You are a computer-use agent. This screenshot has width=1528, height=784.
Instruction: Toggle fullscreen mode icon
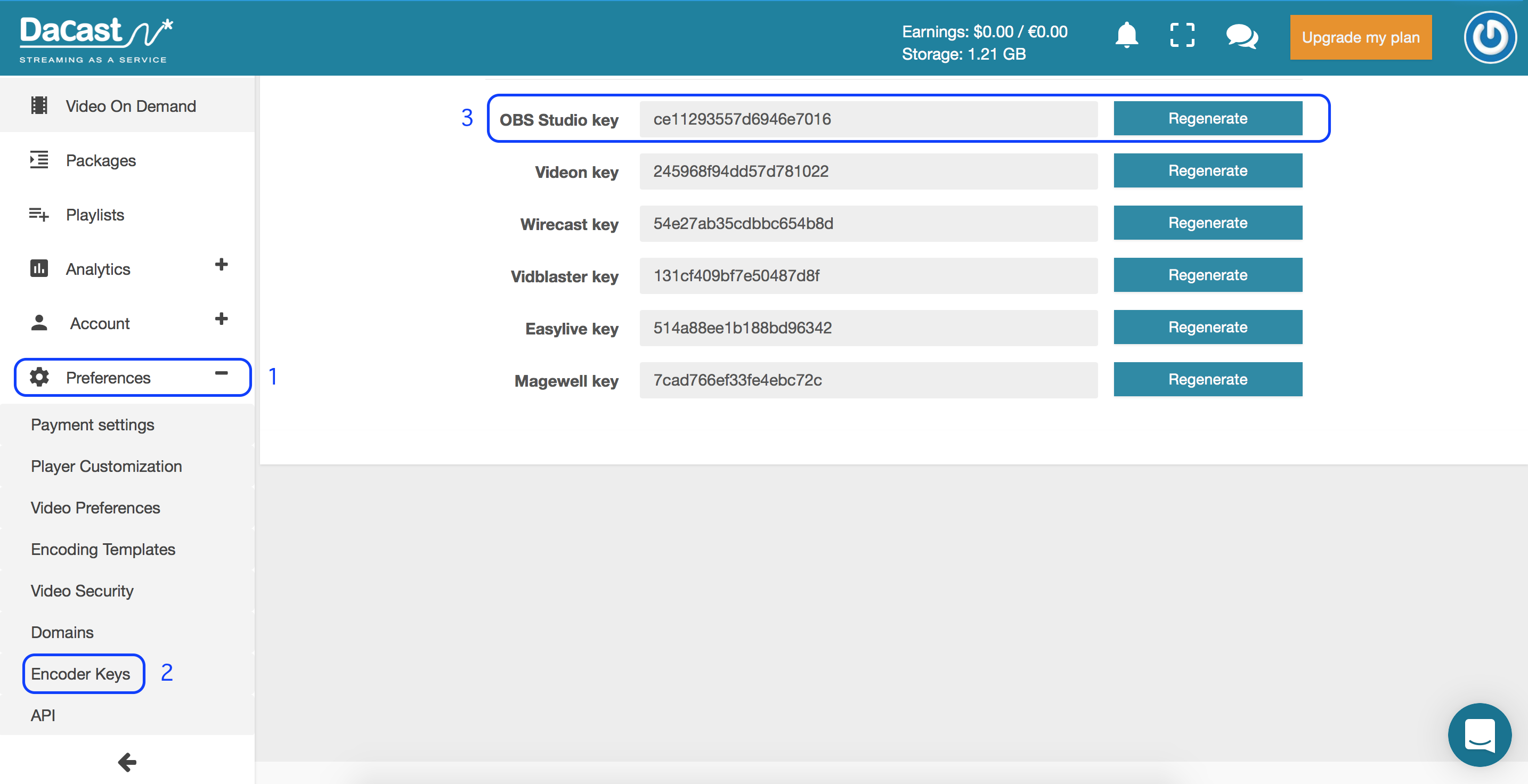point(1182,36)
